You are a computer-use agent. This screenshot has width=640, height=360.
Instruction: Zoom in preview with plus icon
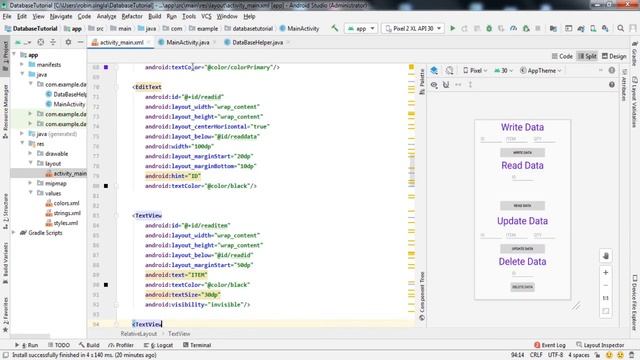(x=606, y=272)
